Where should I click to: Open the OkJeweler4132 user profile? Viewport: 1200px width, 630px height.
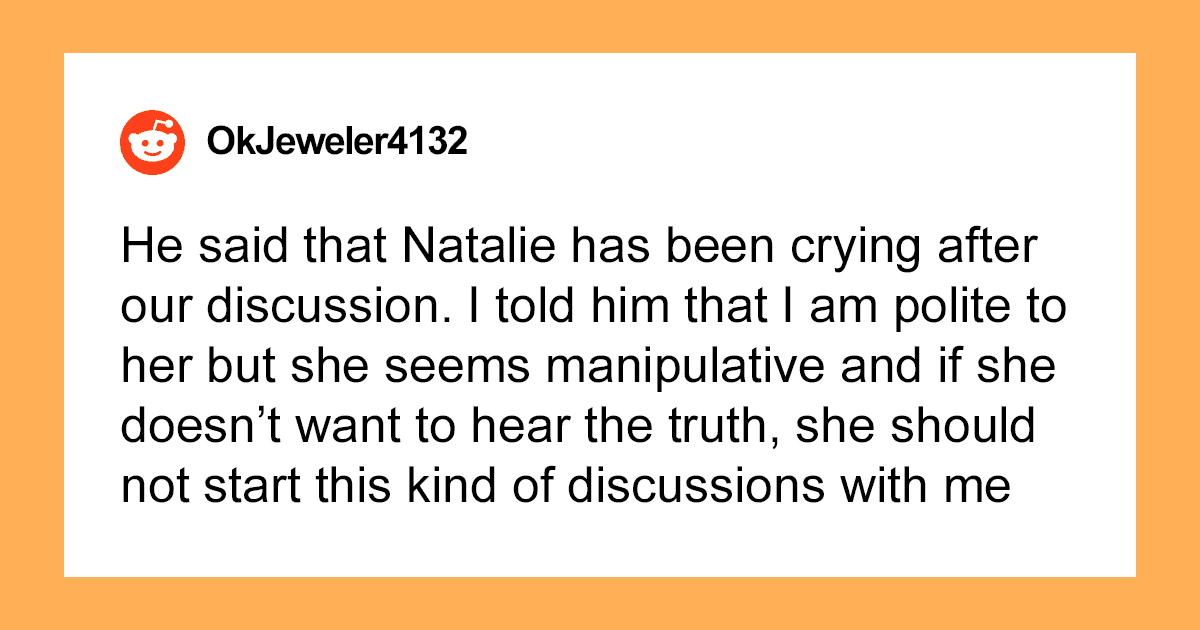pyautogui.click(x=337, y=143)
